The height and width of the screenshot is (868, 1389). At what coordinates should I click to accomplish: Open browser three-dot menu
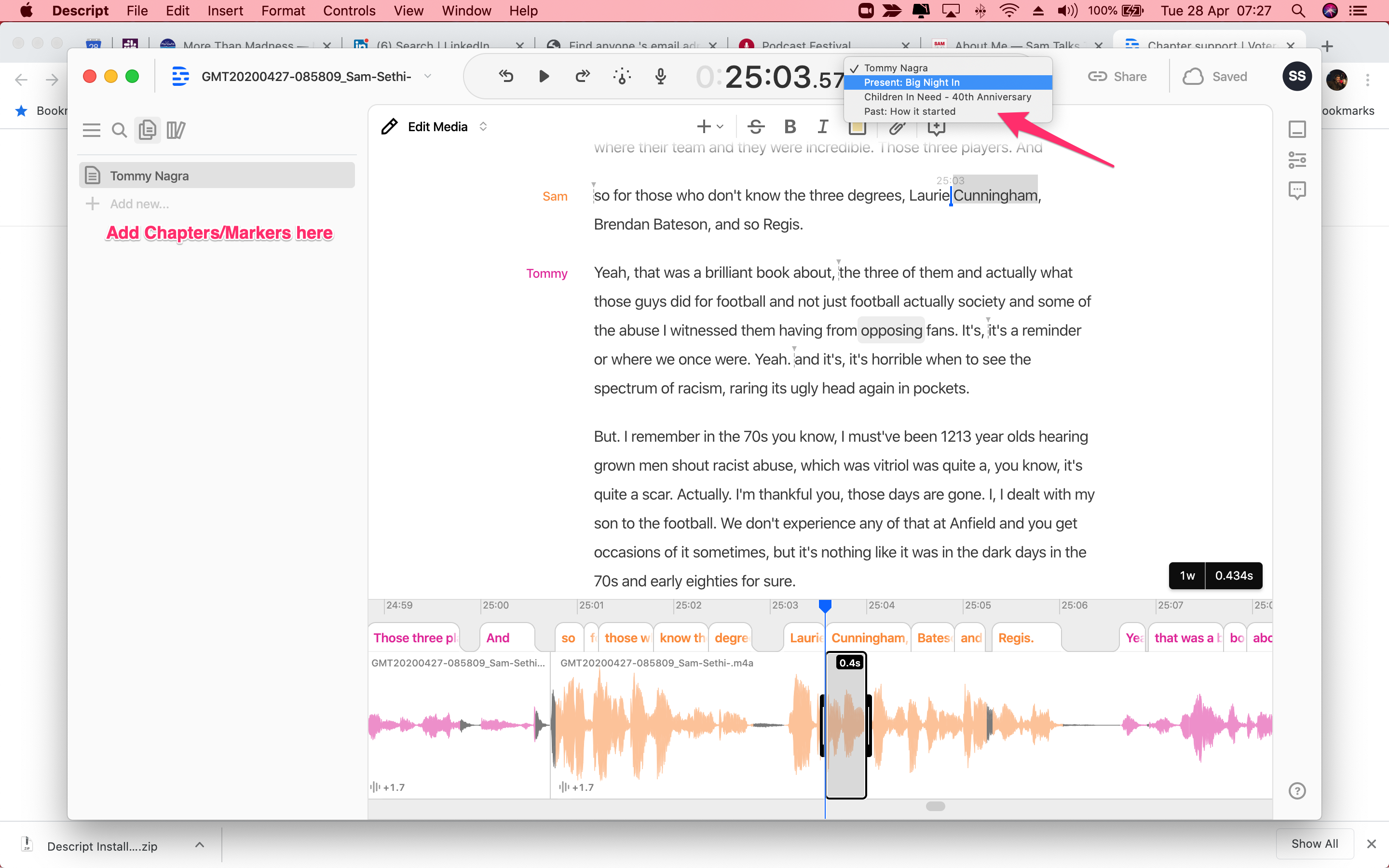1368,80
